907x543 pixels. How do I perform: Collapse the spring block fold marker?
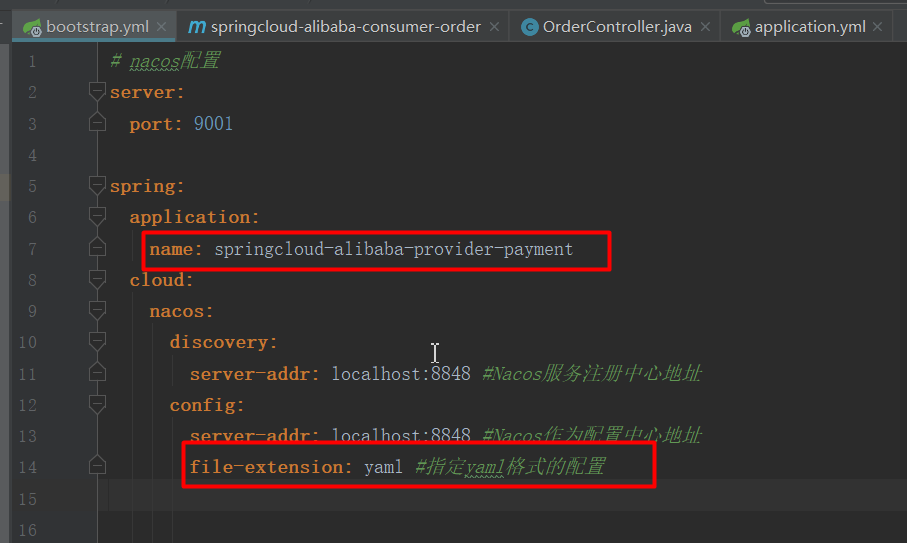point(97,186)
